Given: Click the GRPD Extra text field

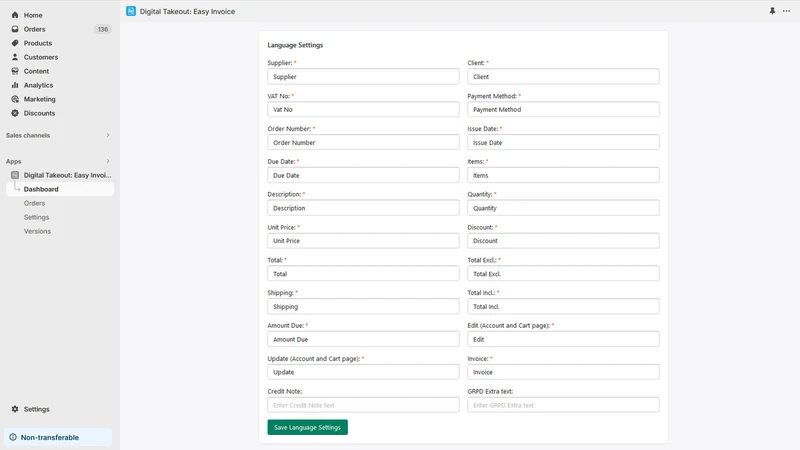Looking at the screenshot, I should pos(563,405).
